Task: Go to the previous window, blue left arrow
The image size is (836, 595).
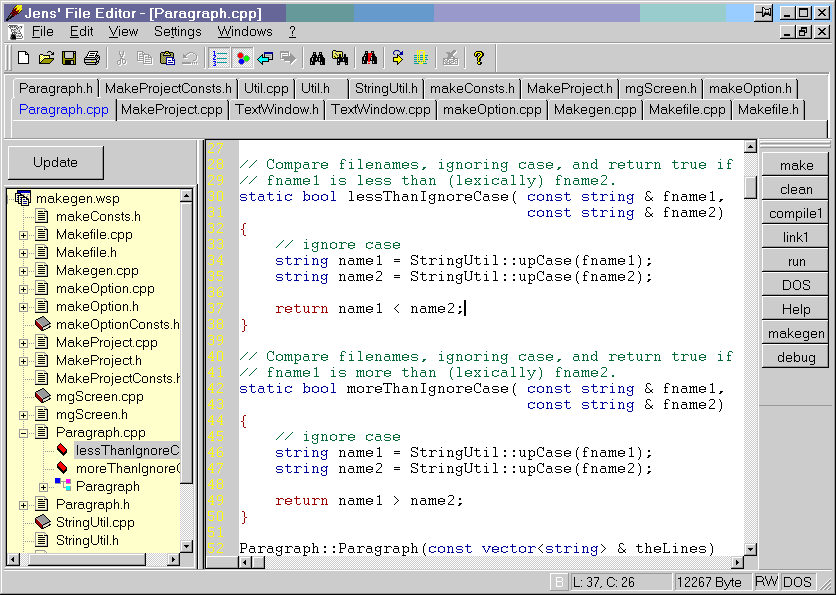Action: (265, 58)
